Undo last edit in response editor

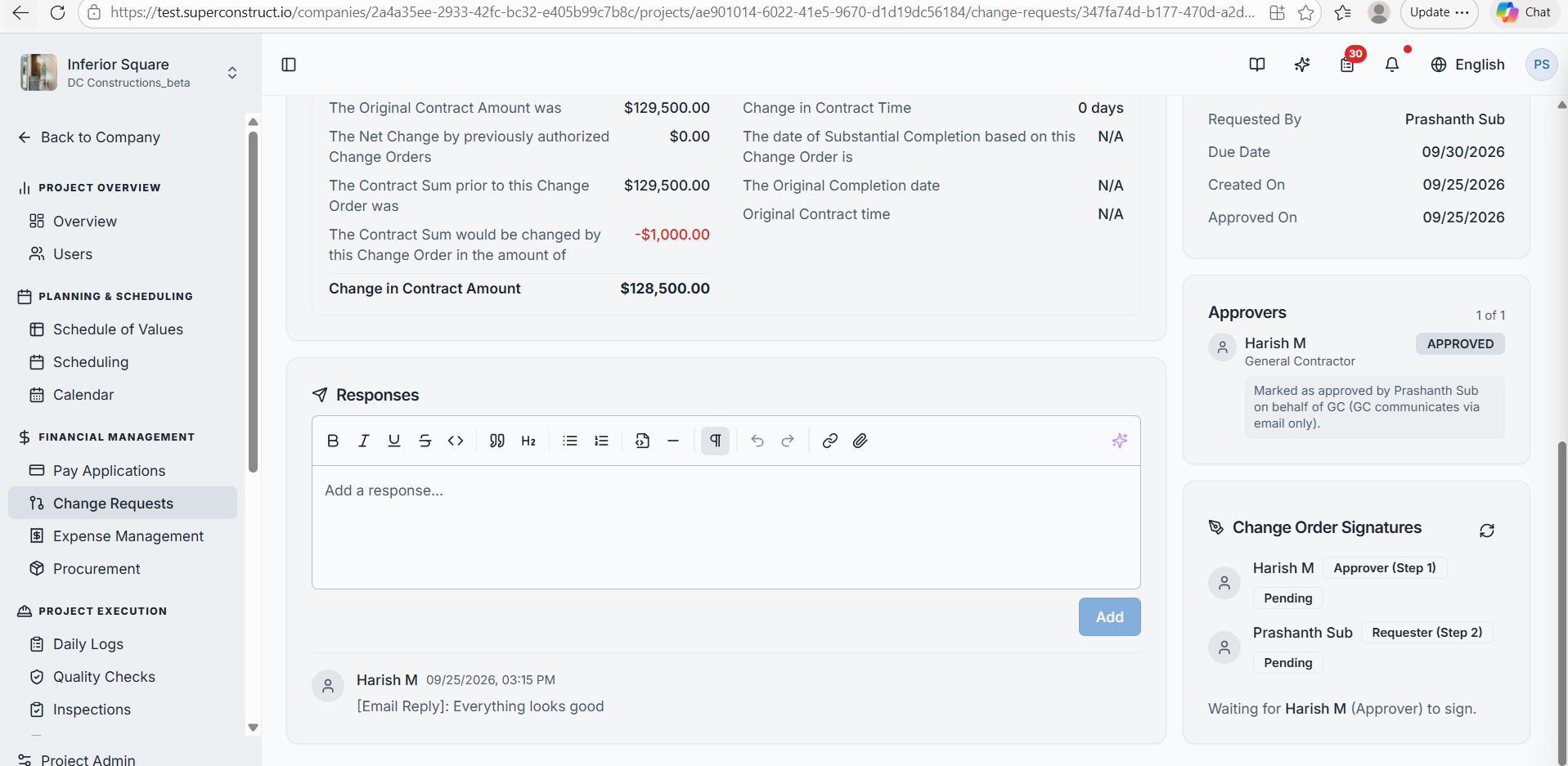[757, 441]
